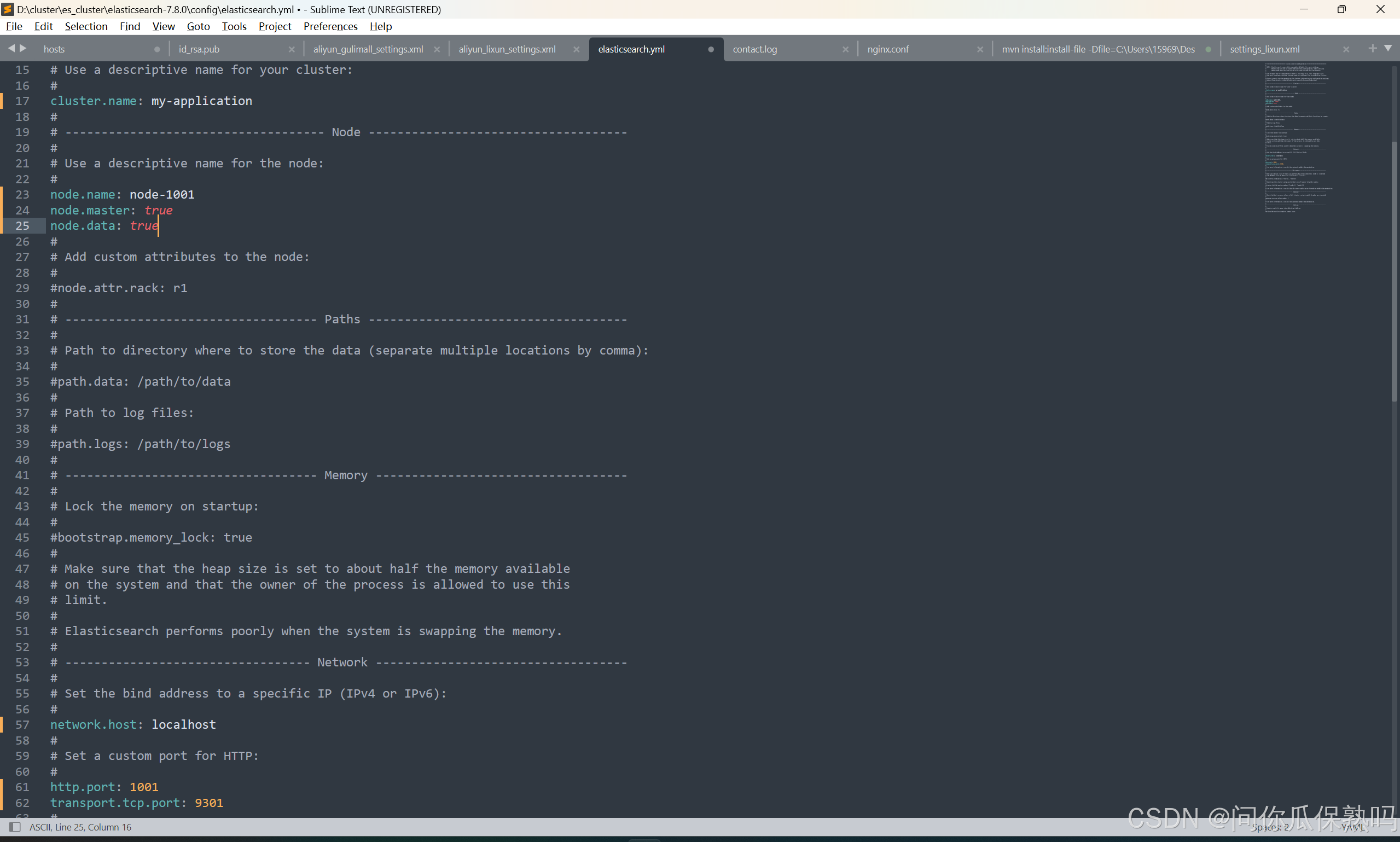
Task: Switch to the settings_lixun.xml tab
Action: pos(1264,49)
